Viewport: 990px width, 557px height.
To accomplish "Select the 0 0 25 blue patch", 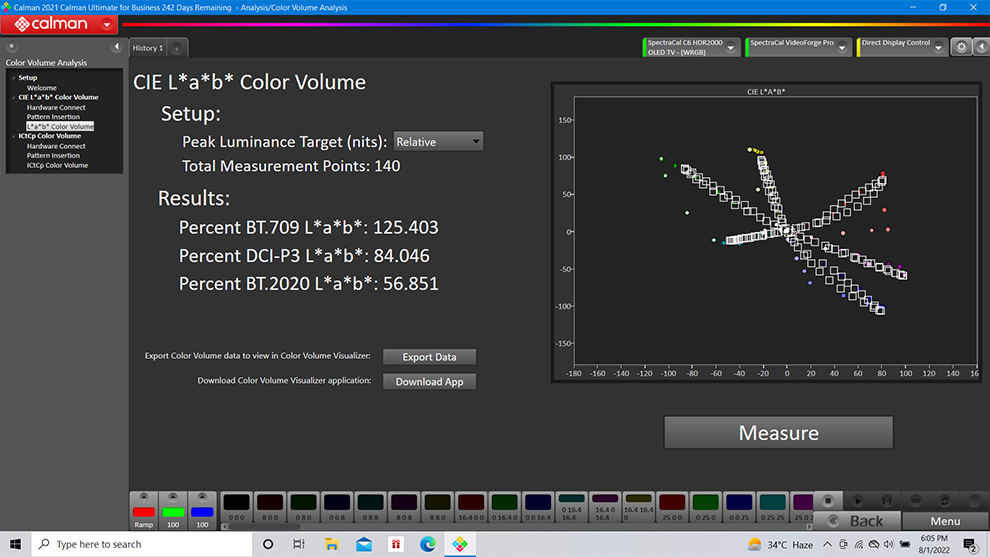I will point(739,506).
